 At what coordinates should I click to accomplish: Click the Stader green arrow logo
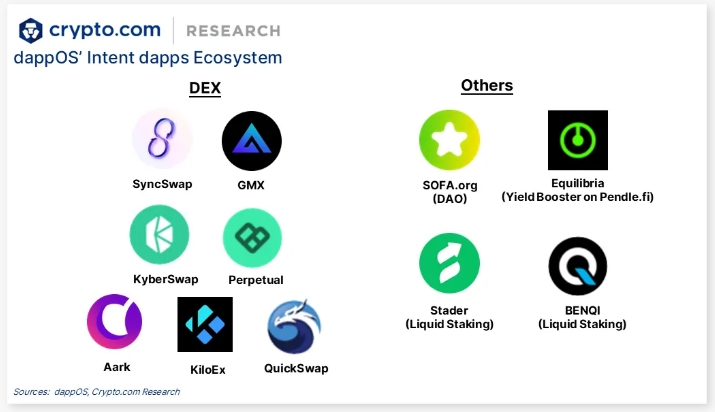coord(450,263)
